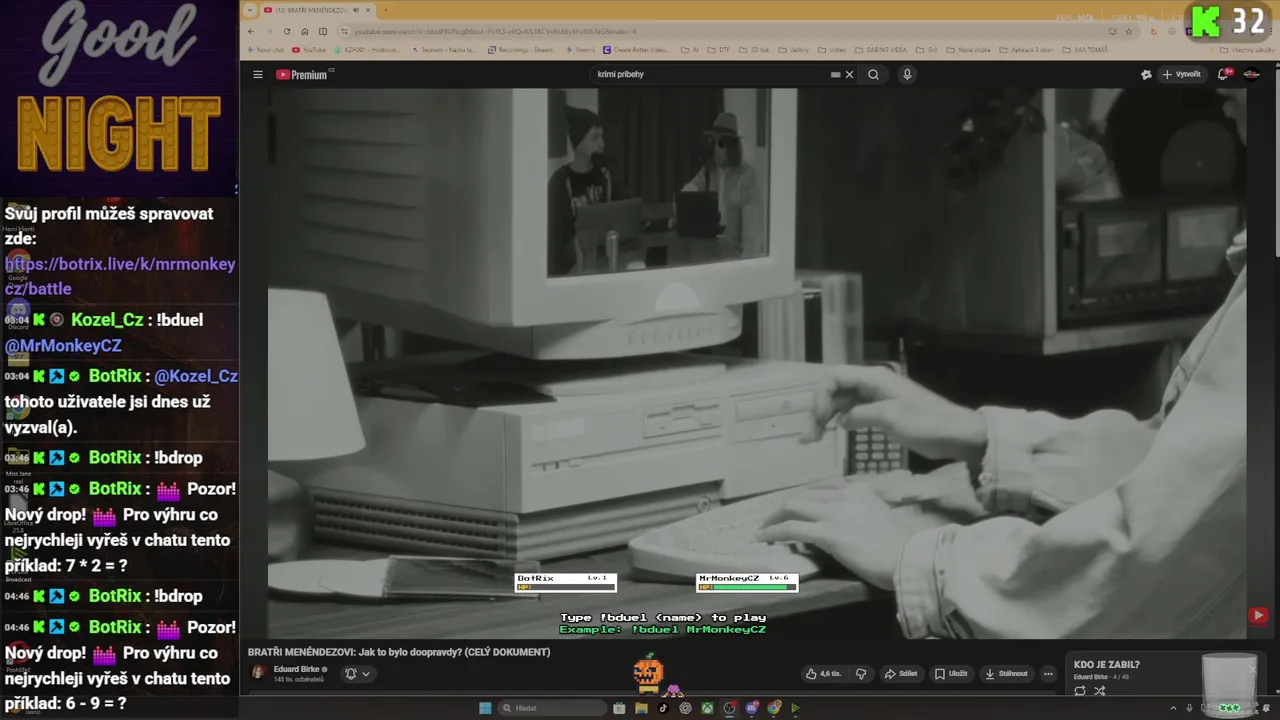1280x720 pixels.
Task: Click the KDO JE ZABIL? playlist title
Action: click(x=1107, y=664)
